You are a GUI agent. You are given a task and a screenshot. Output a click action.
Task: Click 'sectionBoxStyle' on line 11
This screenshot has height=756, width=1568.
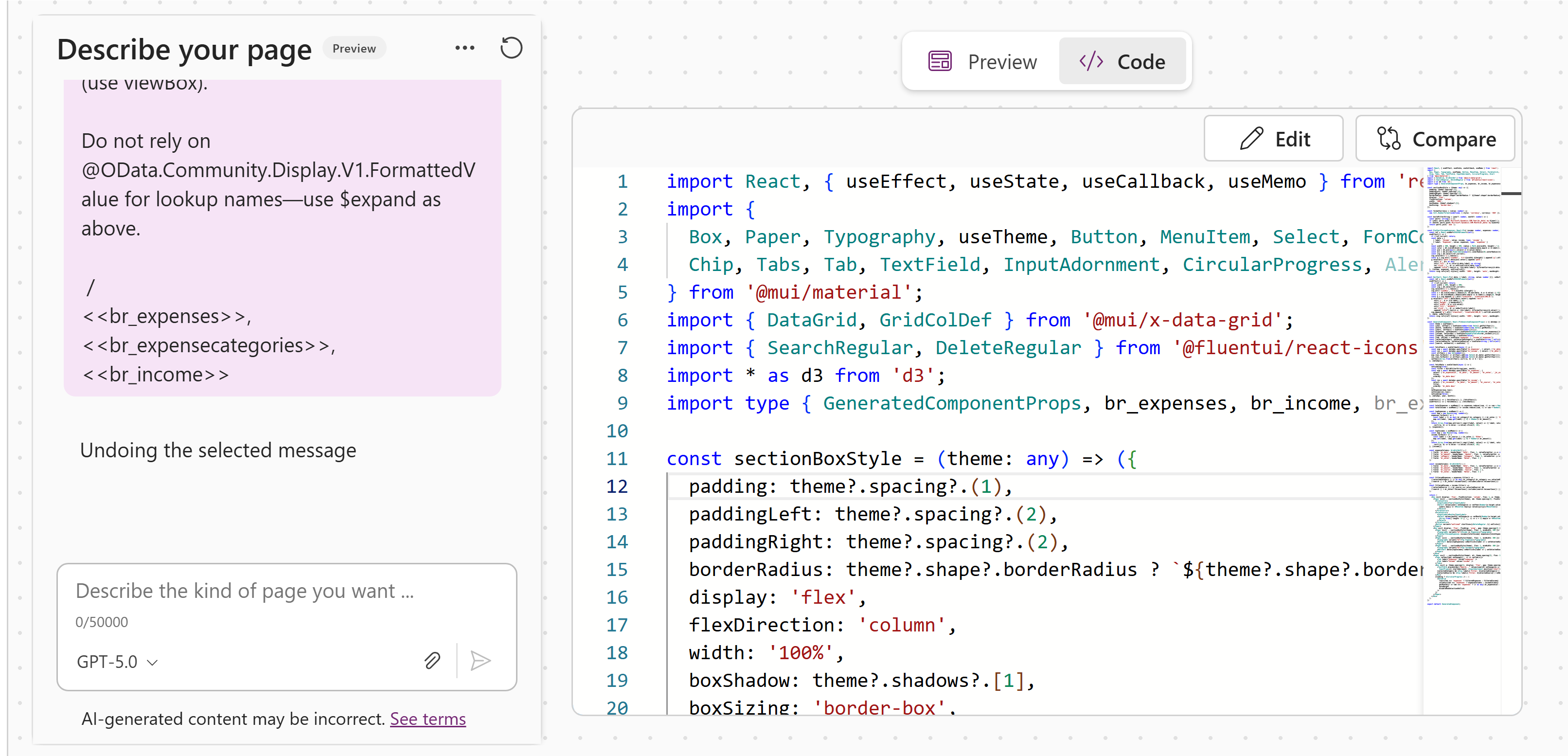818,458
